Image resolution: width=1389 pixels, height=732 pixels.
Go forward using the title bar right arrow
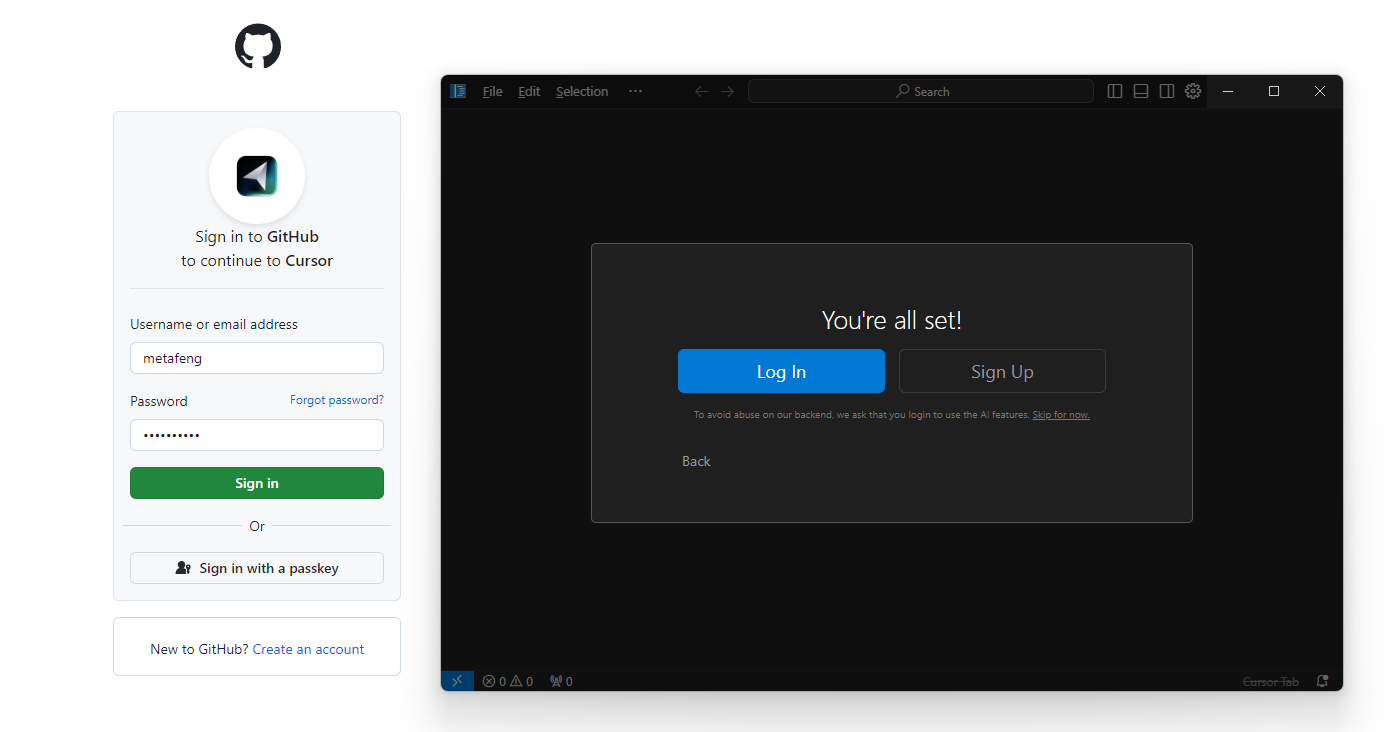tap(728, 91)
